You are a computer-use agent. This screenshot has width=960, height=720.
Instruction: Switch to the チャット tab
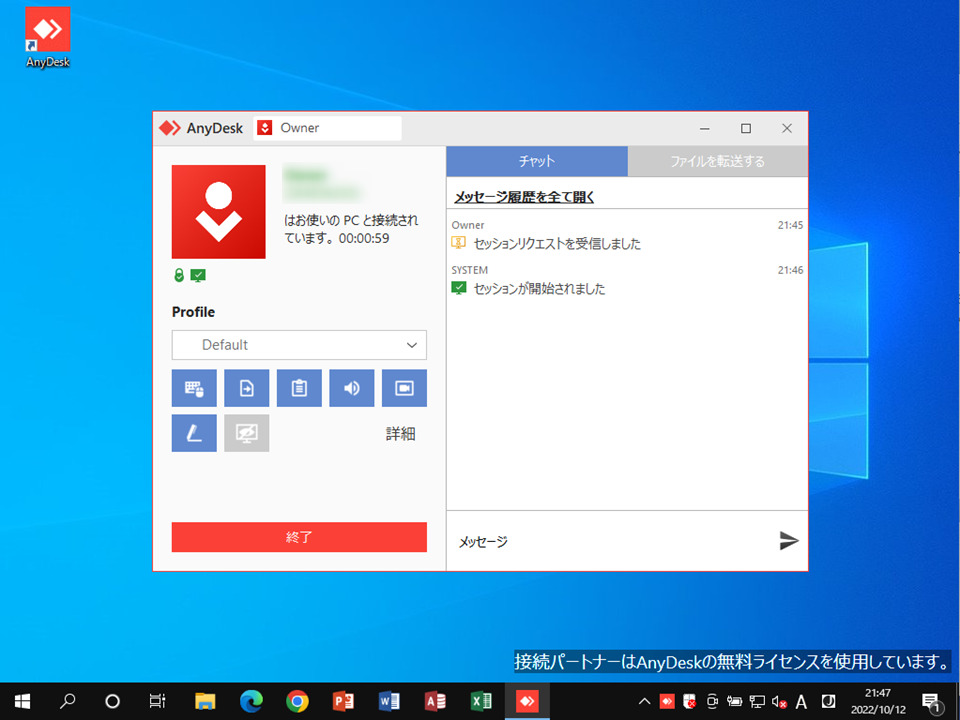[x=537, y=160]
